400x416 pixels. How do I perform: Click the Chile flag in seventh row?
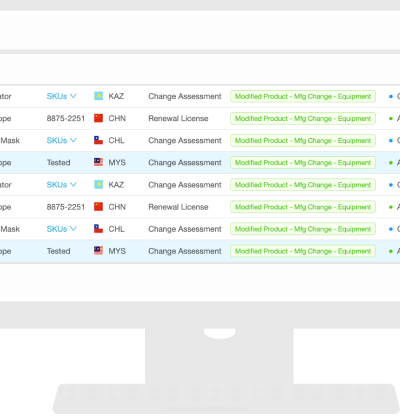[x=98, y=229]
